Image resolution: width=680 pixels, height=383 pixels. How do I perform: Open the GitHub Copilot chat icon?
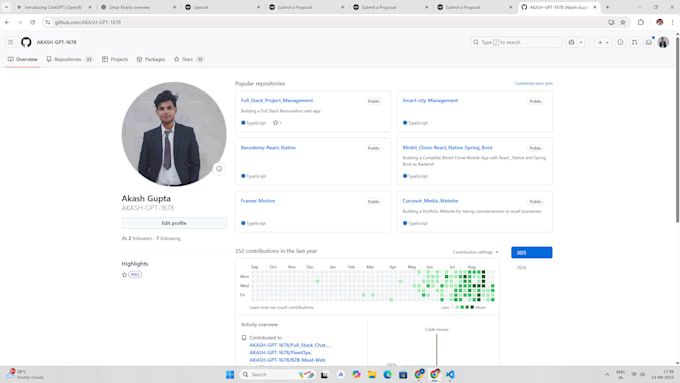coord(571,42)
